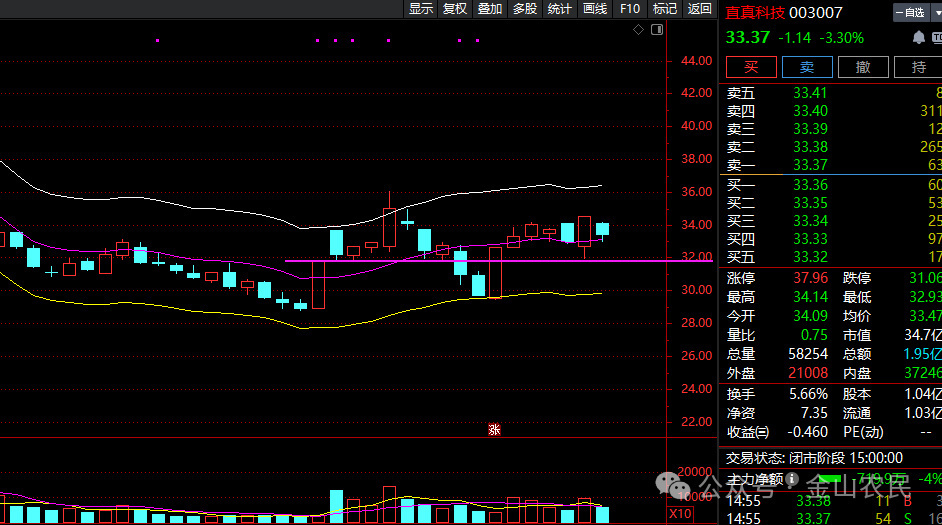Click the 标记 mark button
This screenshot has height=525, width=942.
coord(665,9)
